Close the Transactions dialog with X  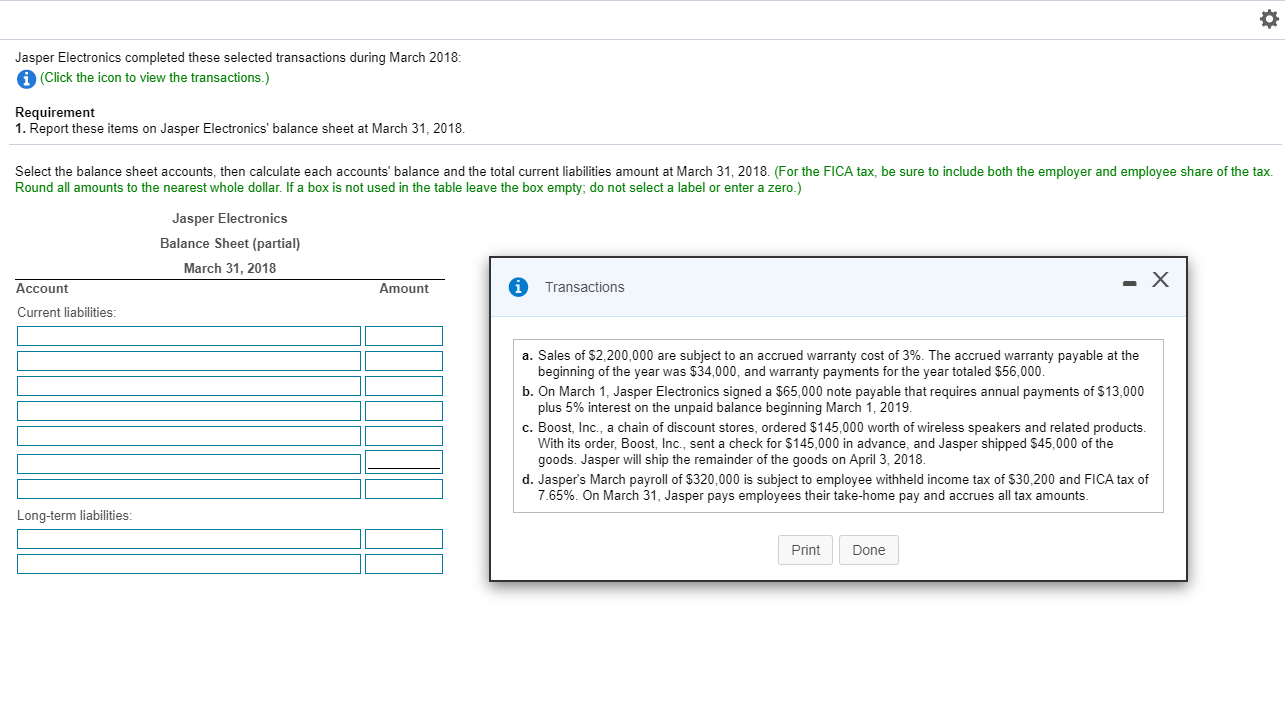coord(1160,280)
